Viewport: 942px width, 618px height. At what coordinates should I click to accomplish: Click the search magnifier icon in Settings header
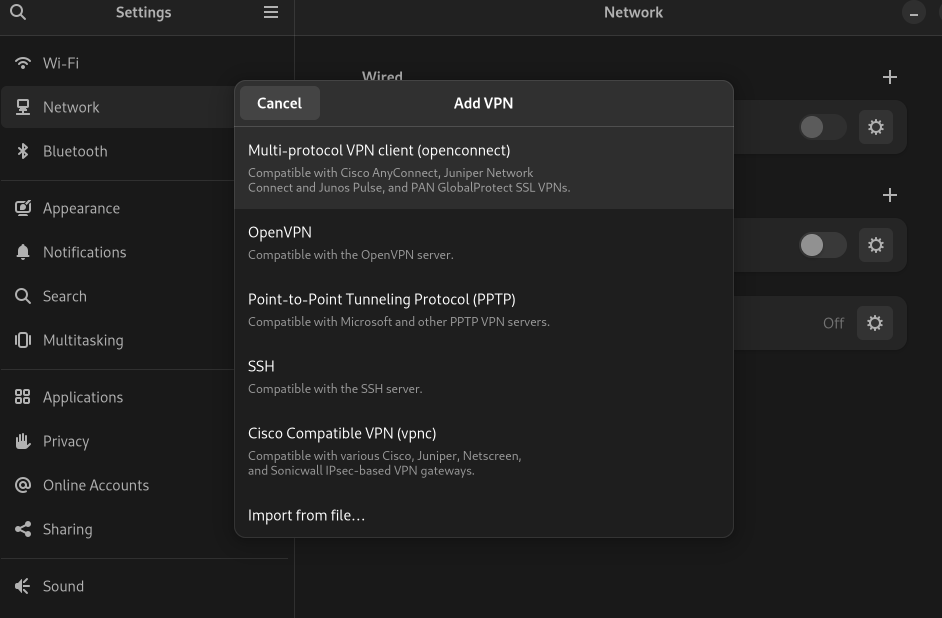pos(18,13)
